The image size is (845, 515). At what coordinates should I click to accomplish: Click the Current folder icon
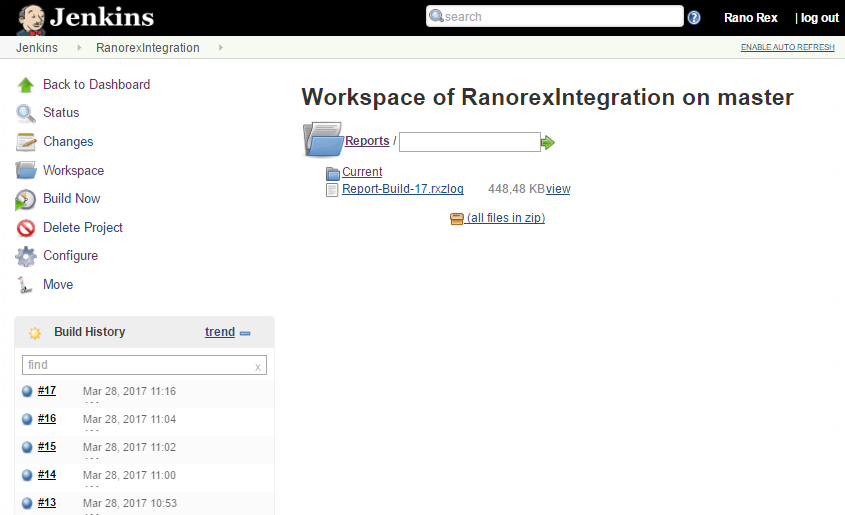tap(333, 173)
